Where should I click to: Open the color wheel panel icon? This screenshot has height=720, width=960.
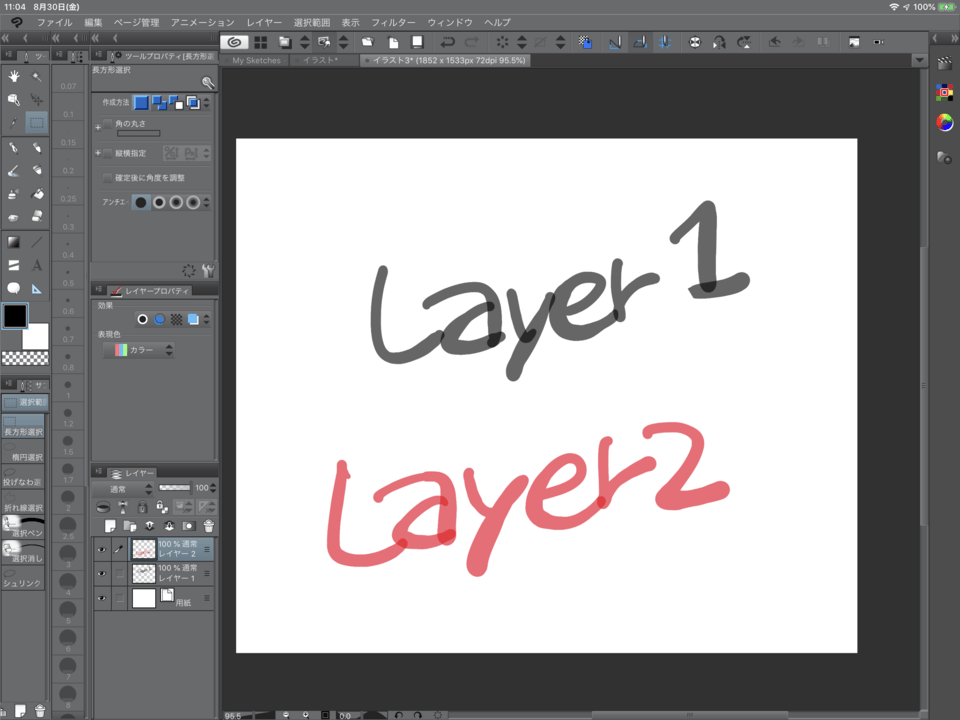[x=944, y=123]
